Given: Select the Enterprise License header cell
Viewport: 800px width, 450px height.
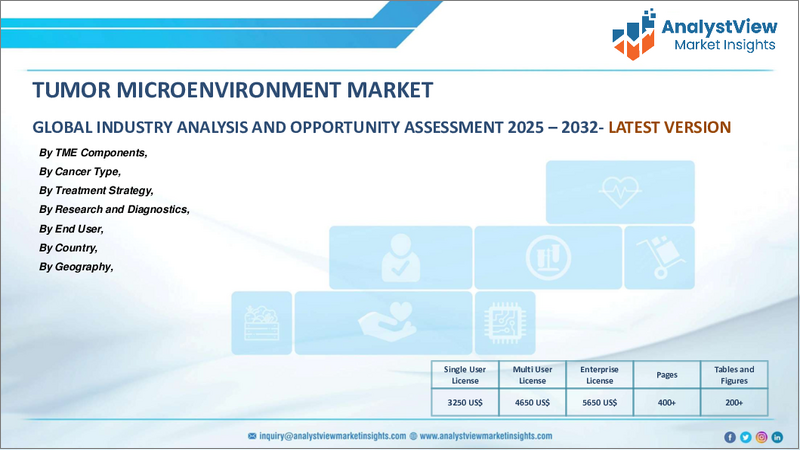Looking at the screenshot, I should pyautogui.click(x=599, y=375).
